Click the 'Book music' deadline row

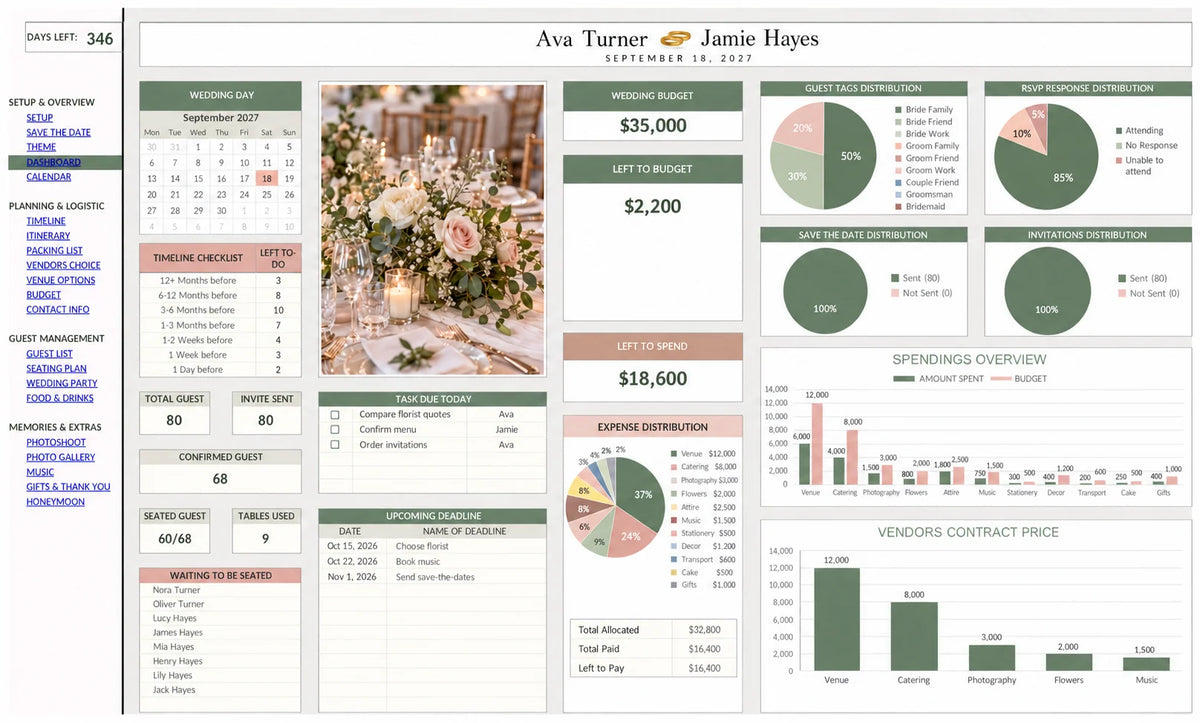point(432,562)
